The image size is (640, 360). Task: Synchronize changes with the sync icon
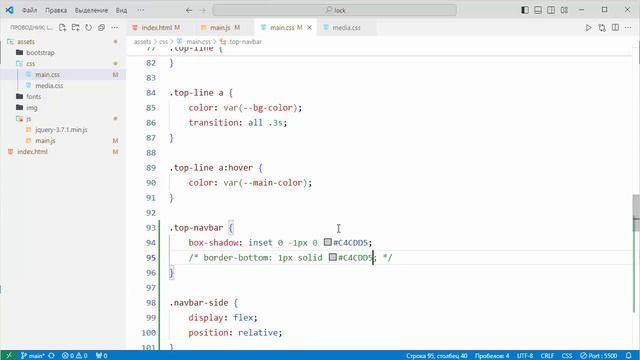[51, 356]
